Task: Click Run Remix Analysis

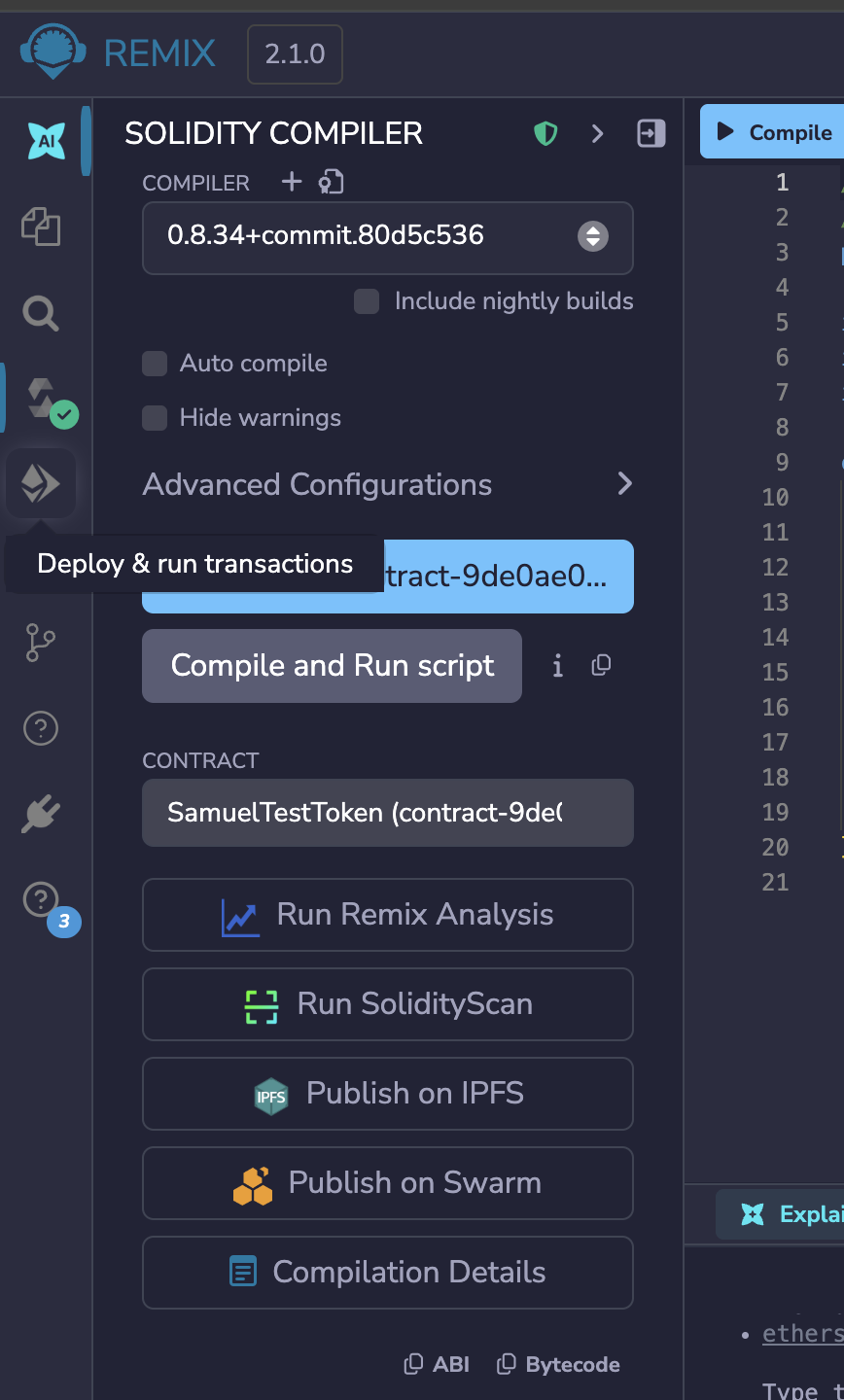Action: click(388, 915)
